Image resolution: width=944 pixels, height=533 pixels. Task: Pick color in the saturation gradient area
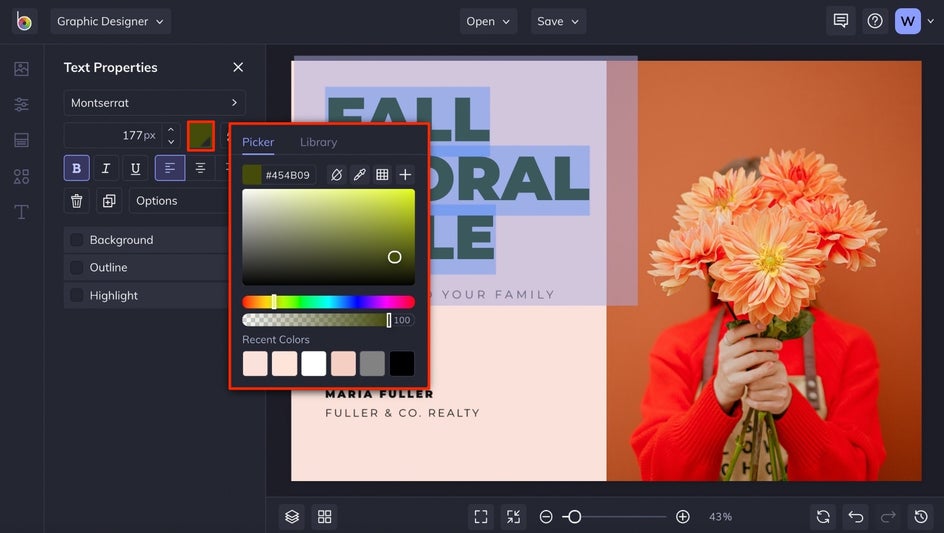(x=328, y=237)
